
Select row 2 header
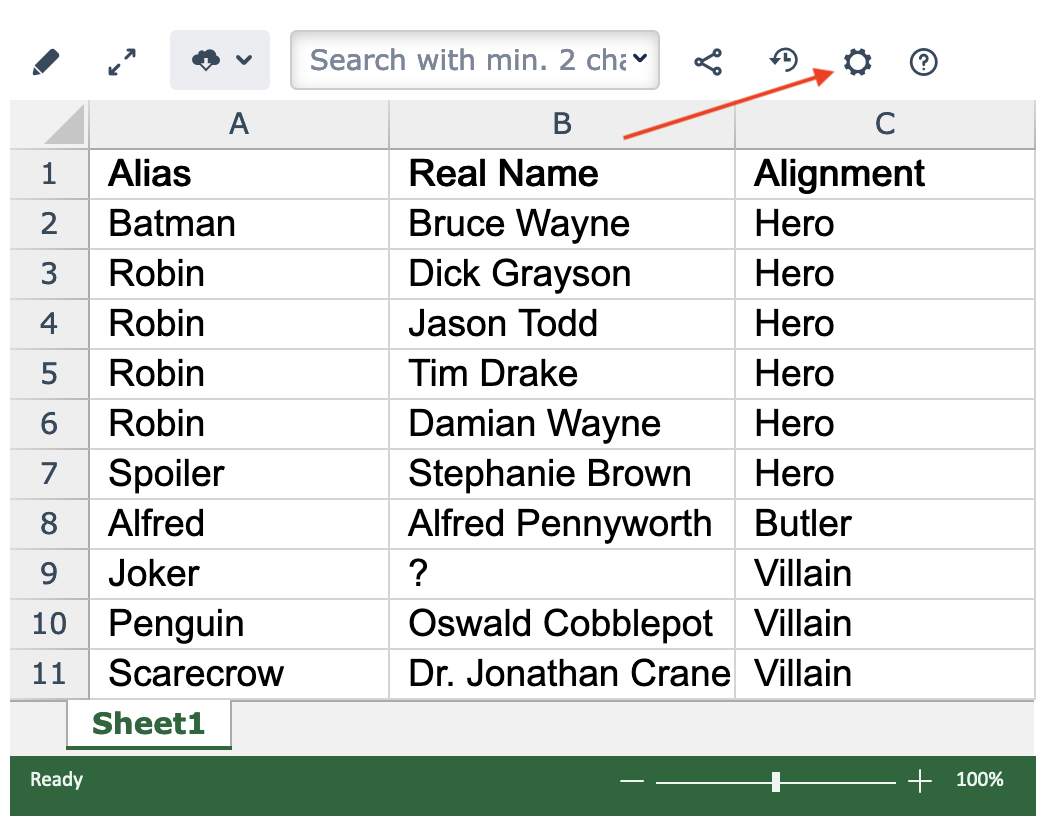[x=49, y=224]
